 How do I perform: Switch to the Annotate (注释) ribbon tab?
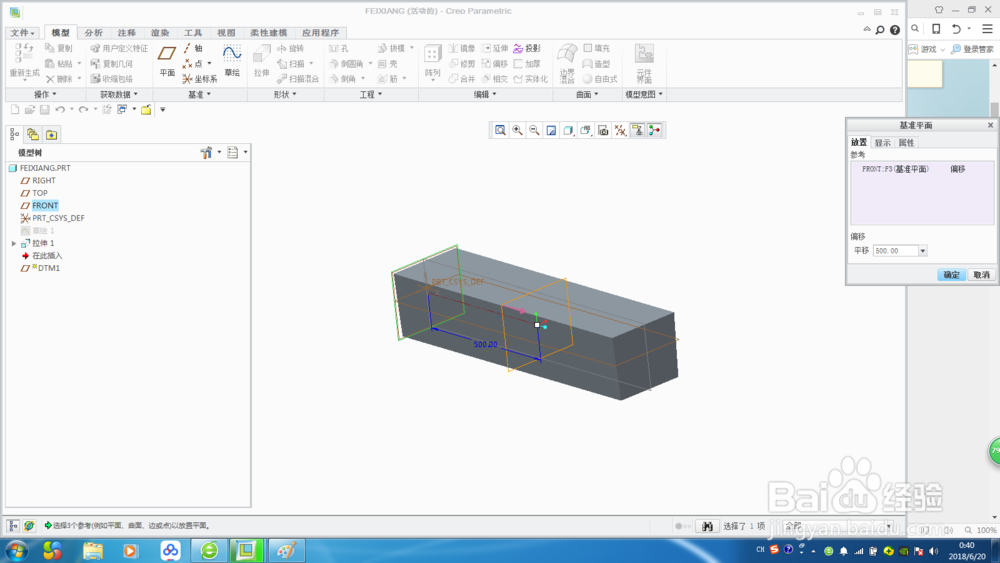(x=126, y=33)
